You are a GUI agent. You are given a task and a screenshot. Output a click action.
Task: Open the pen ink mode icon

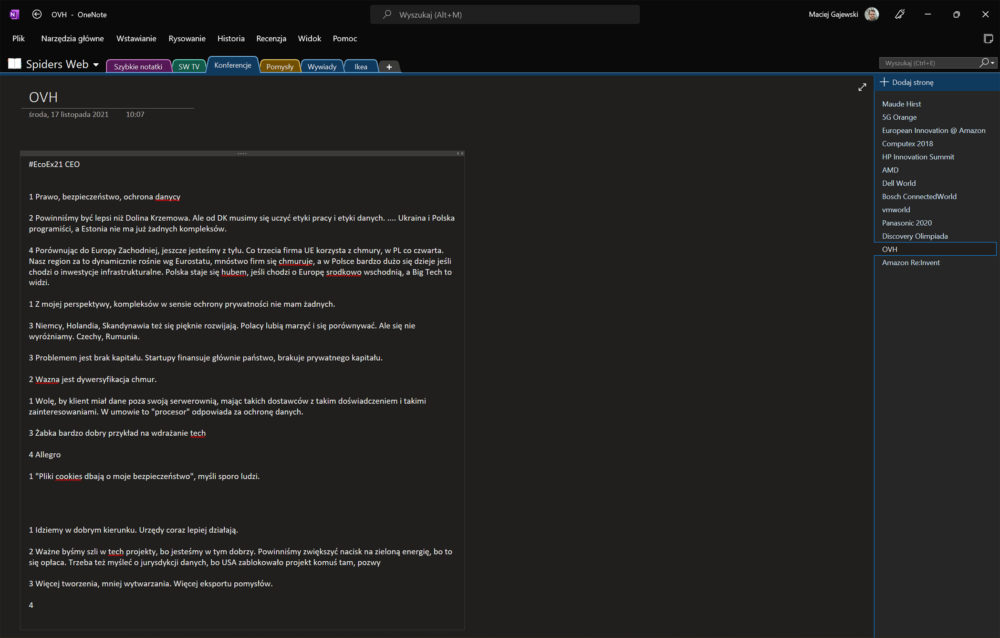900,14
